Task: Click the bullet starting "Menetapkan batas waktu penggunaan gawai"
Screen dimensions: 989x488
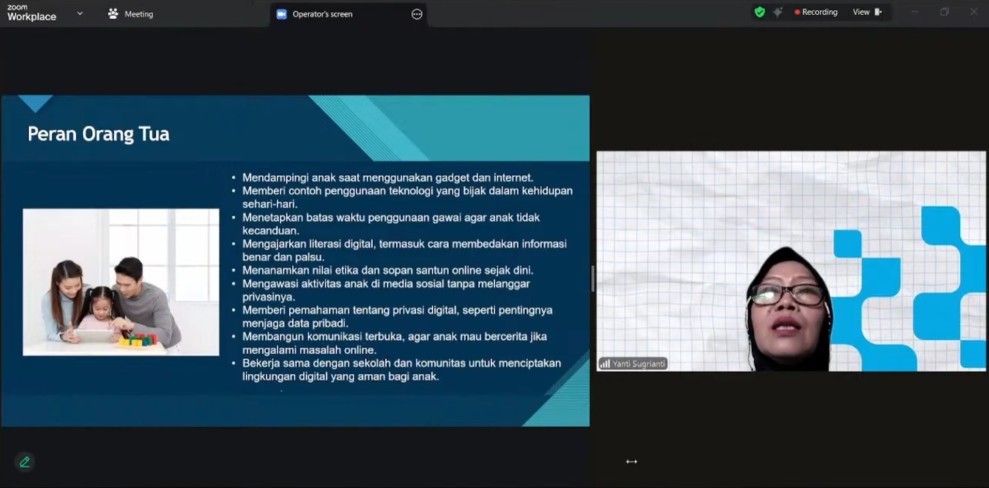Action: click(x=391, y=224)
